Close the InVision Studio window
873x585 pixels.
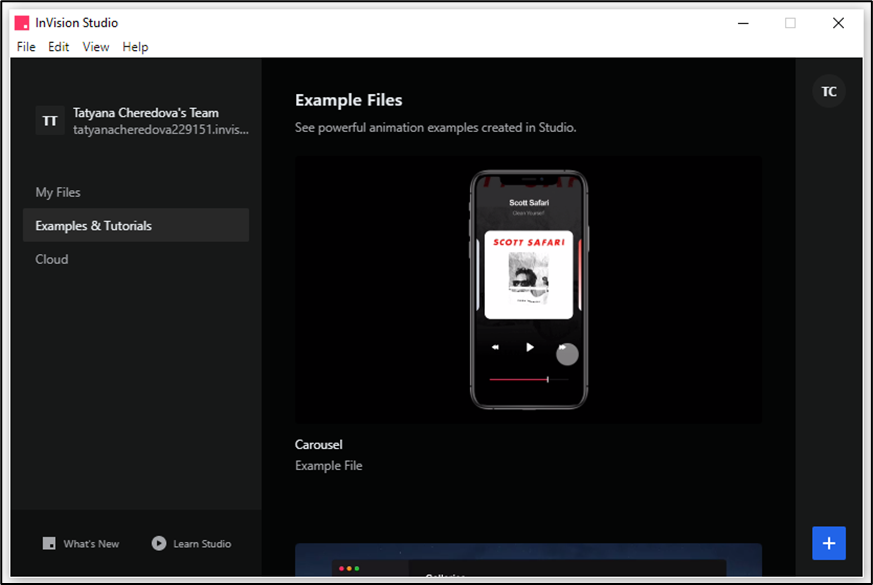pyautogui.click(x=838, y=23)
